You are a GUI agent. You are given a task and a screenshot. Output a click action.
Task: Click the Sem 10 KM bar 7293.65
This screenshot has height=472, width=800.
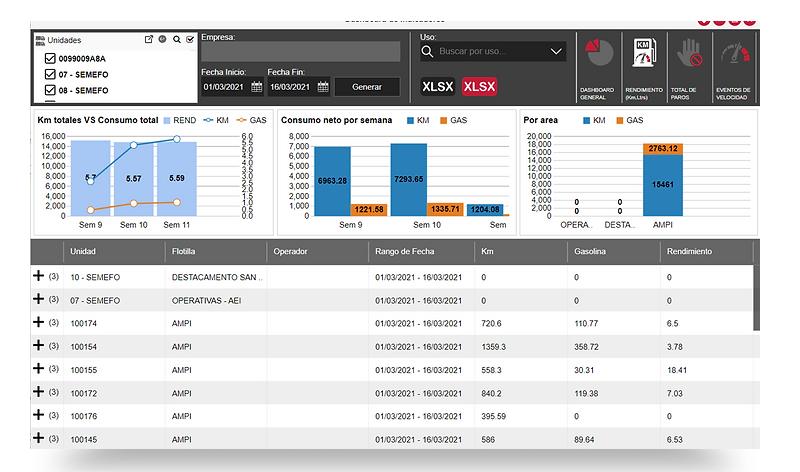click(x=409, y=180)
